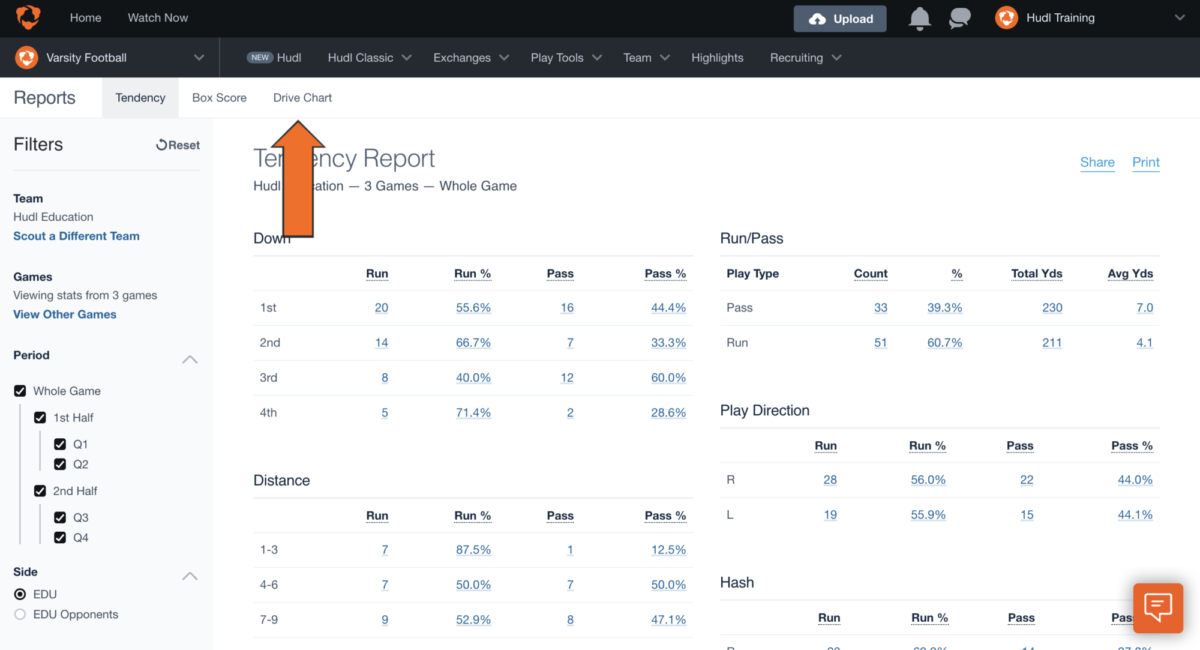Select the EDU side radio button
This screenshot has width=1200, height=650.
coord(20,594)
